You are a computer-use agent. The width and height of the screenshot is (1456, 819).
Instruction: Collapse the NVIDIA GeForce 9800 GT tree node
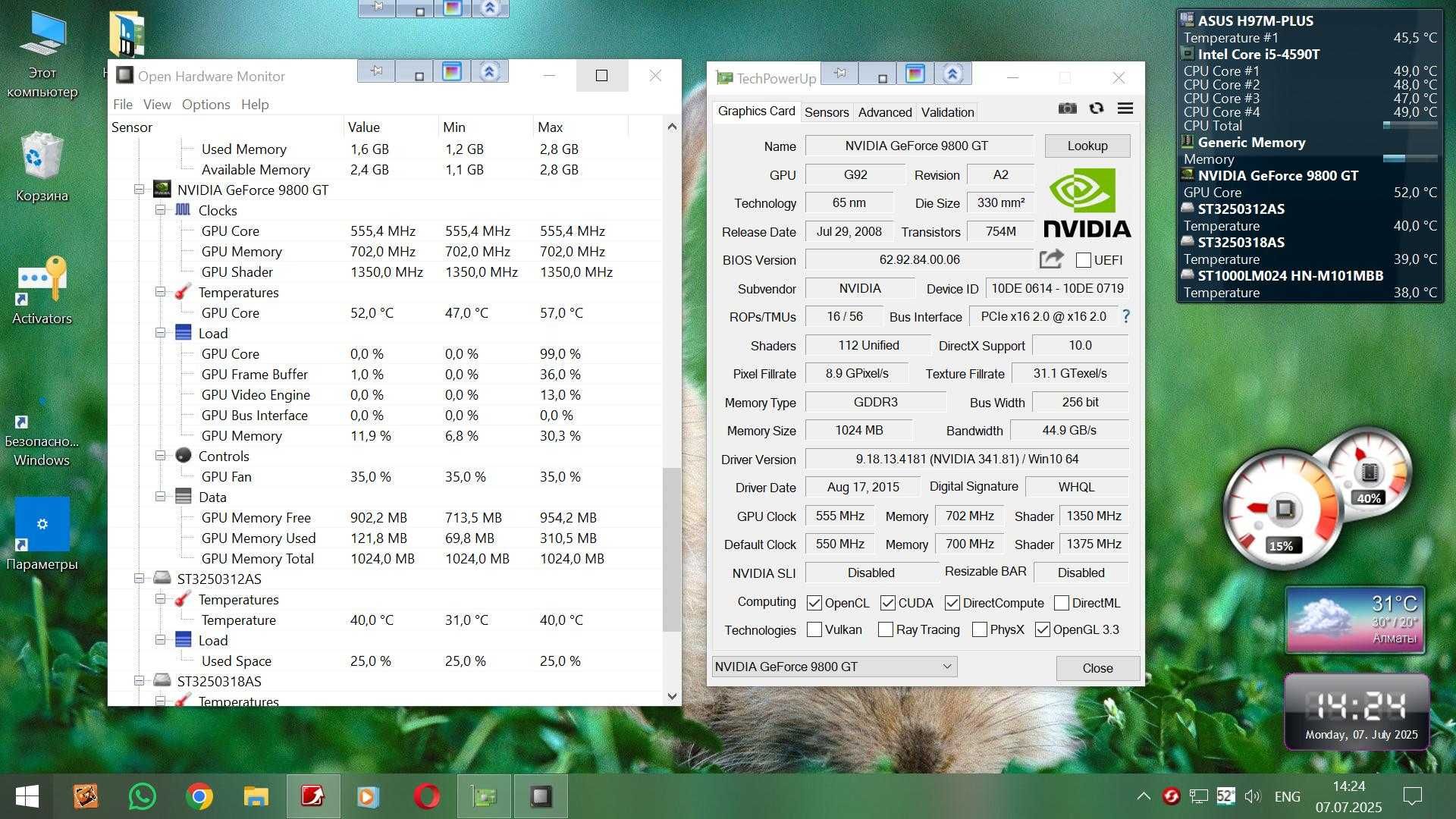click(x=140, y=190)
